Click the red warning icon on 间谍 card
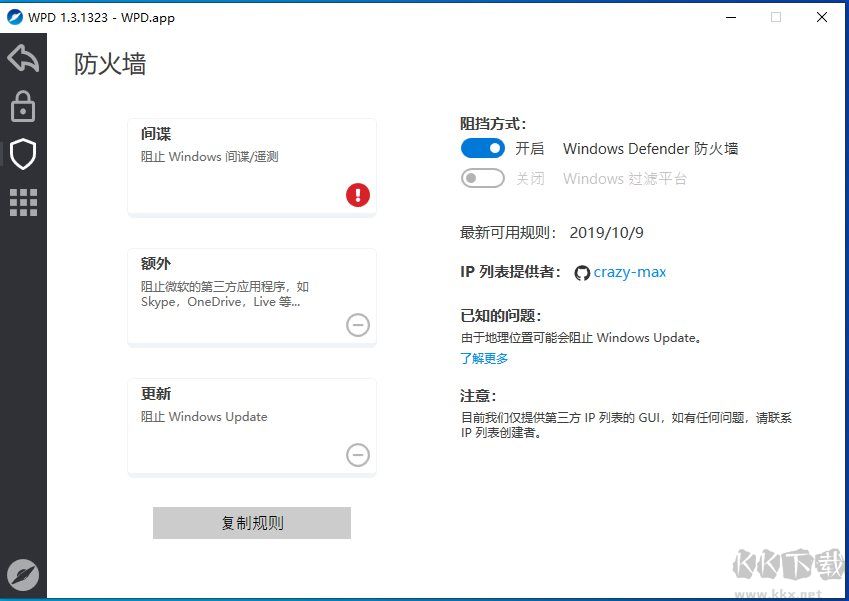Screen dimensions: 849x601 (358, 195)
